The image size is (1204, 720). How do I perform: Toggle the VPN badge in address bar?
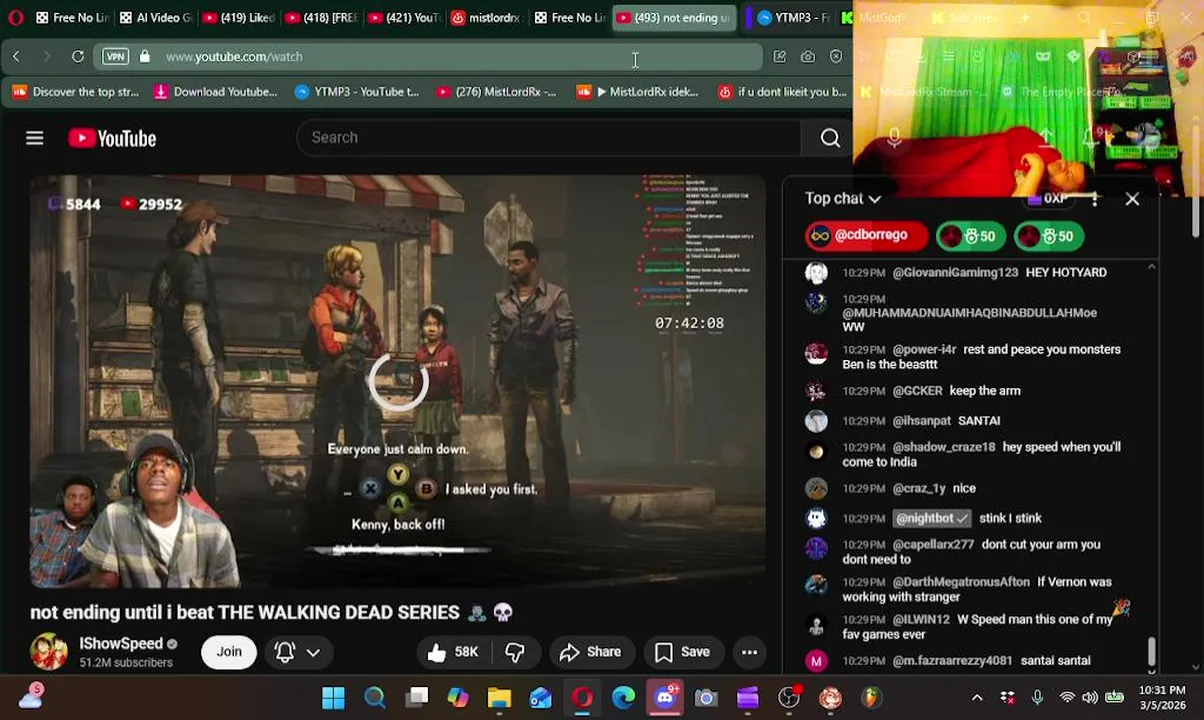116,57
